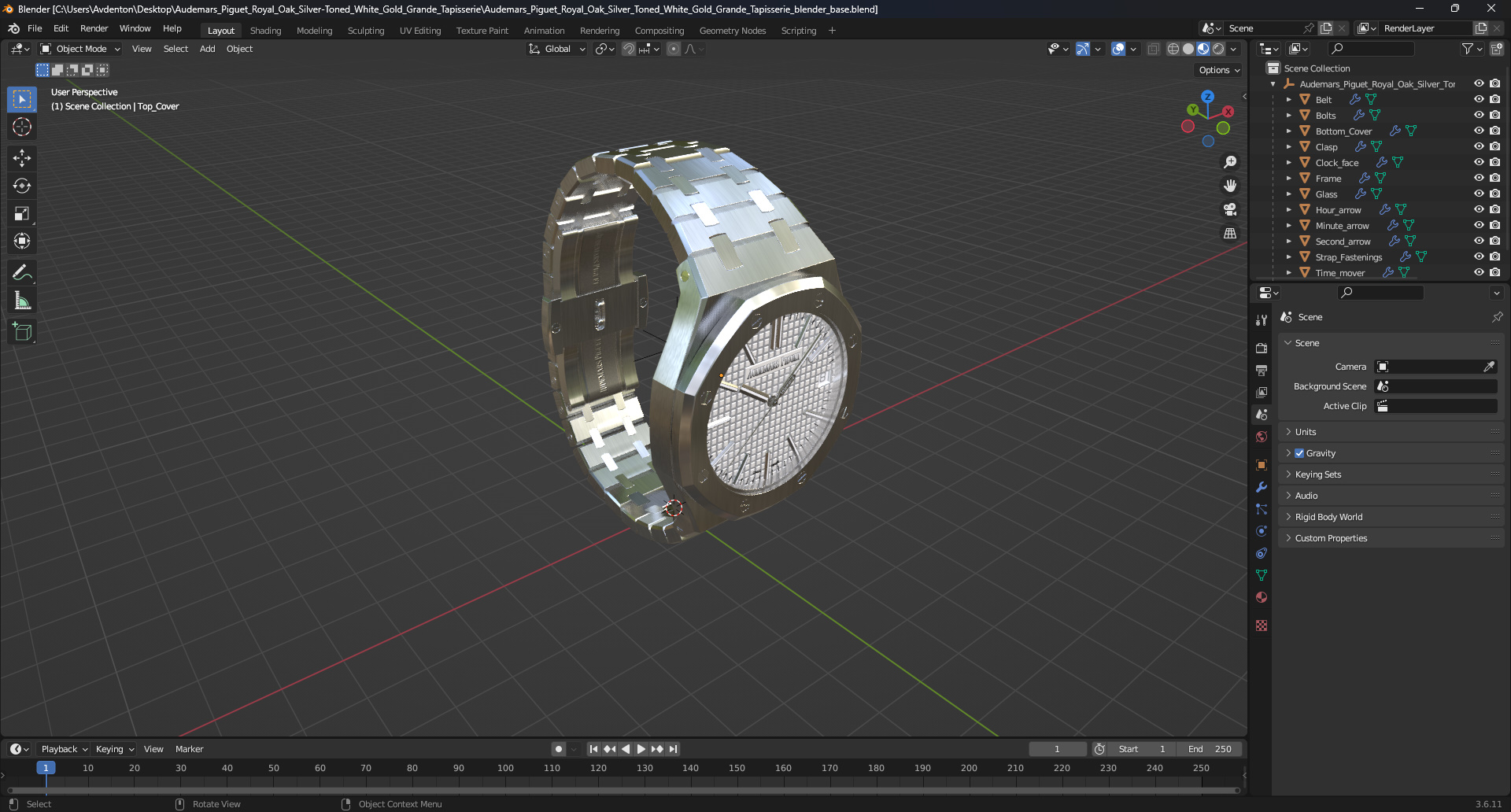Expand the Bolts object in outliner
This screenshot has height=812, width=1511.
1288,115
